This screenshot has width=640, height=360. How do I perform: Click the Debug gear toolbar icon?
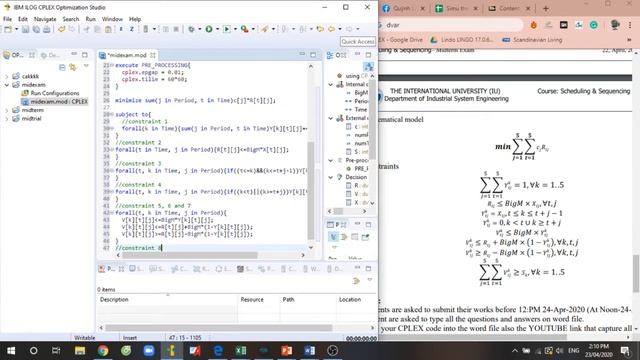(x=191, y=29)
